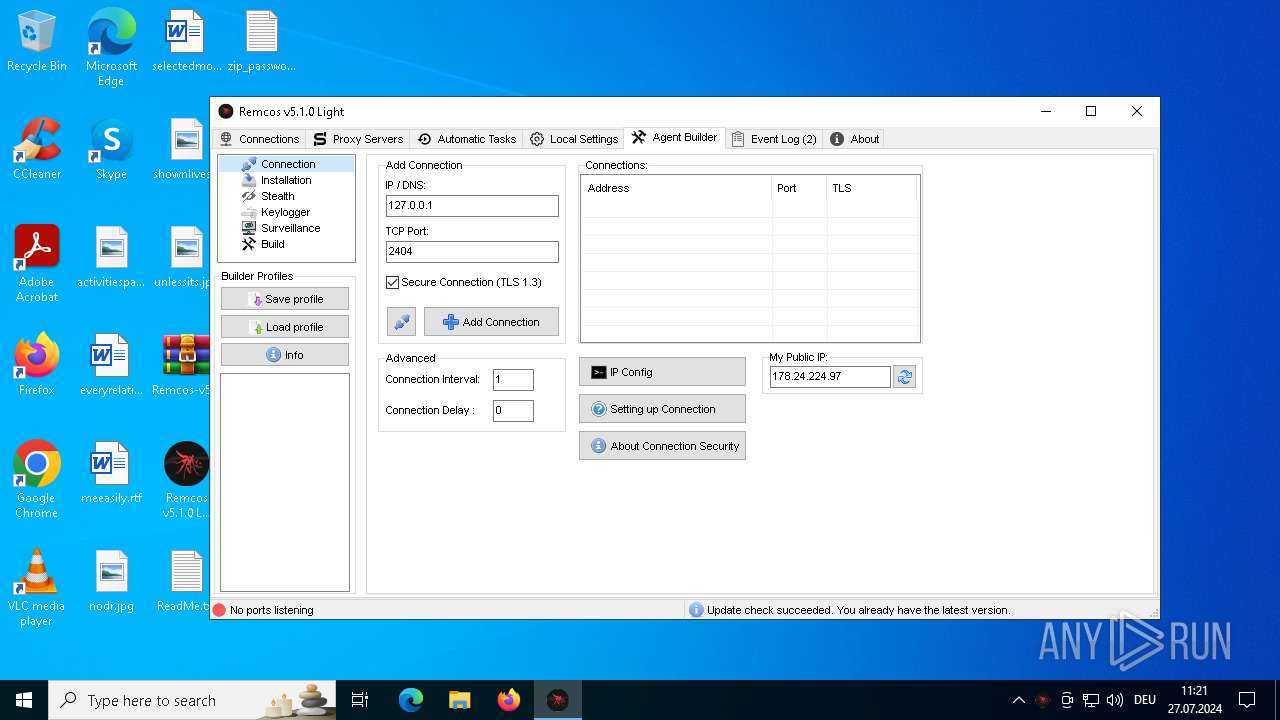Select the Agent Builder tab
1280x720 pixels.
675,138
